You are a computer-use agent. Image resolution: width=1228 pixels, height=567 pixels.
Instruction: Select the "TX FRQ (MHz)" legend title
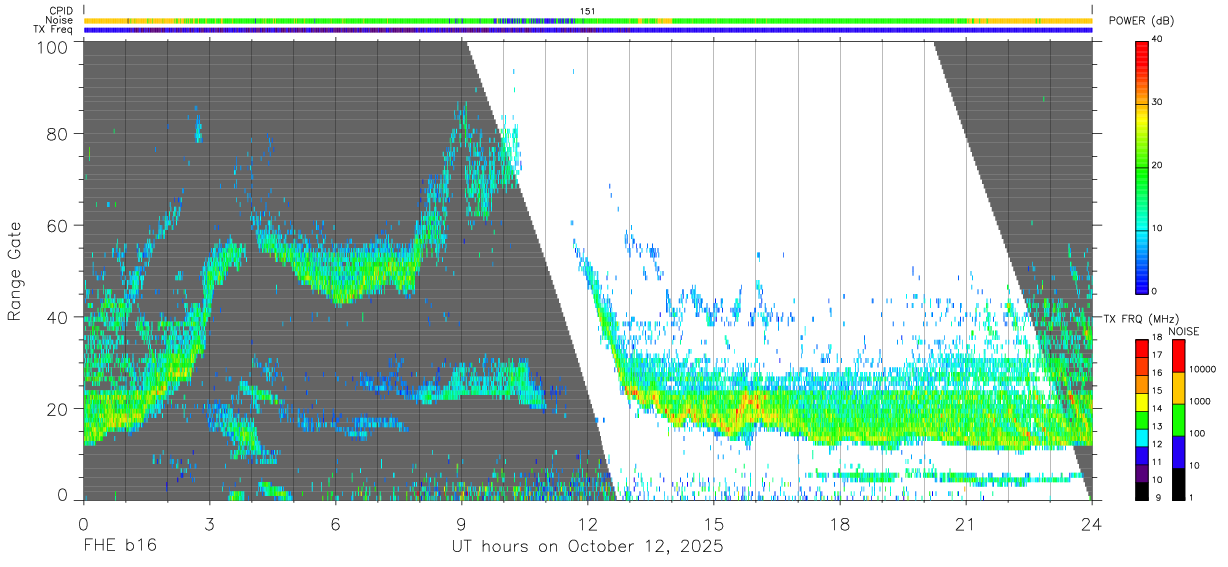1140,318
